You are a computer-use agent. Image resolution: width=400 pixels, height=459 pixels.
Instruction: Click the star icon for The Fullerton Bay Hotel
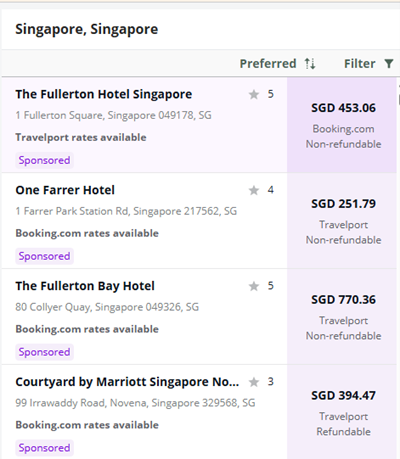point(254,286)
